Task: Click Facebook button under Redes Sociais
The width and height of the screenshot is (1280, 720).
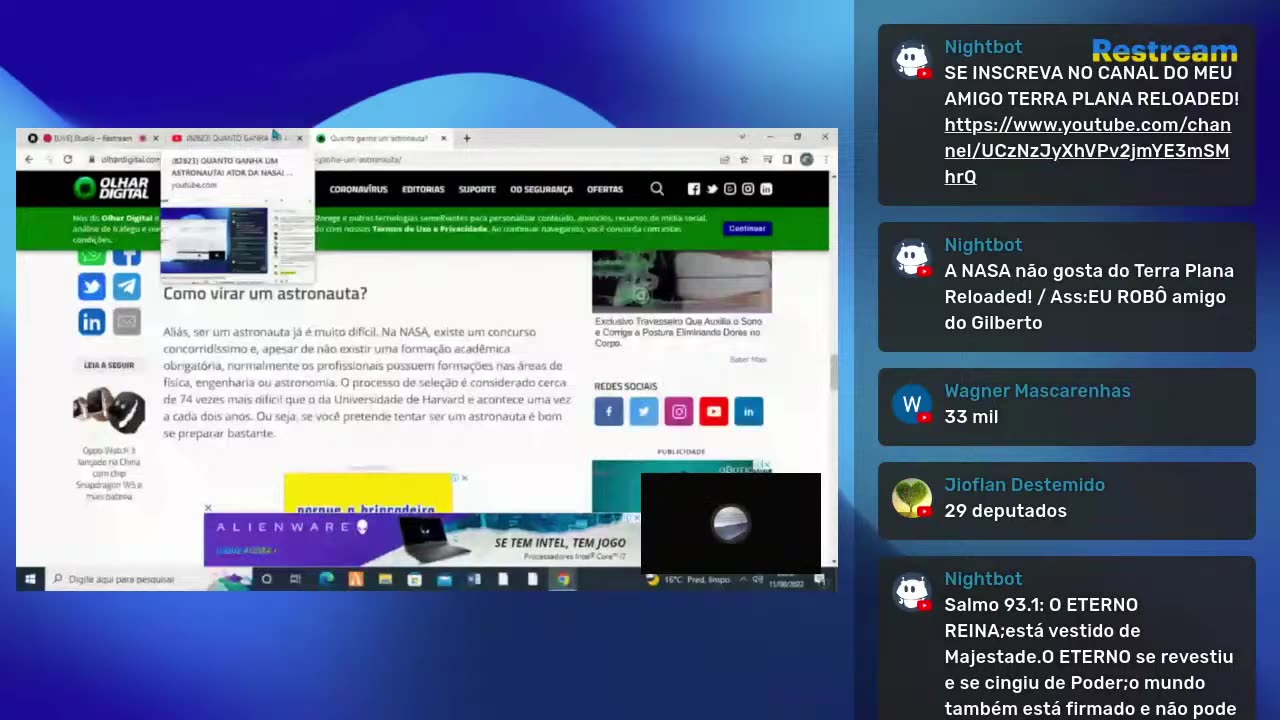Action: pyautogui.click(x=609, y=411)
